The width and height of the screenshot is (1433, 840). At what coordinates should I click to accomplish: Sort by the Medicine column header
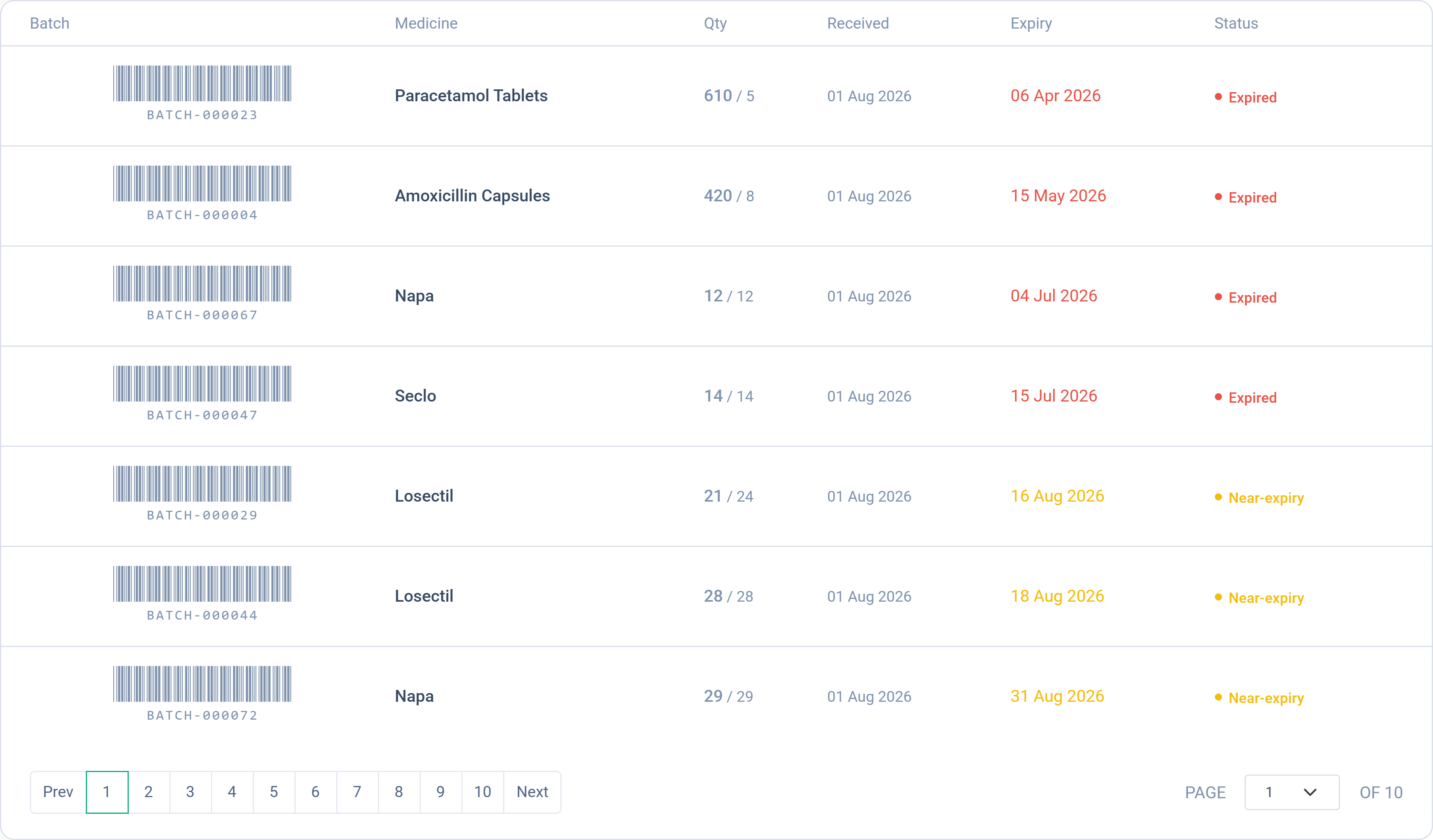[426, 23]
